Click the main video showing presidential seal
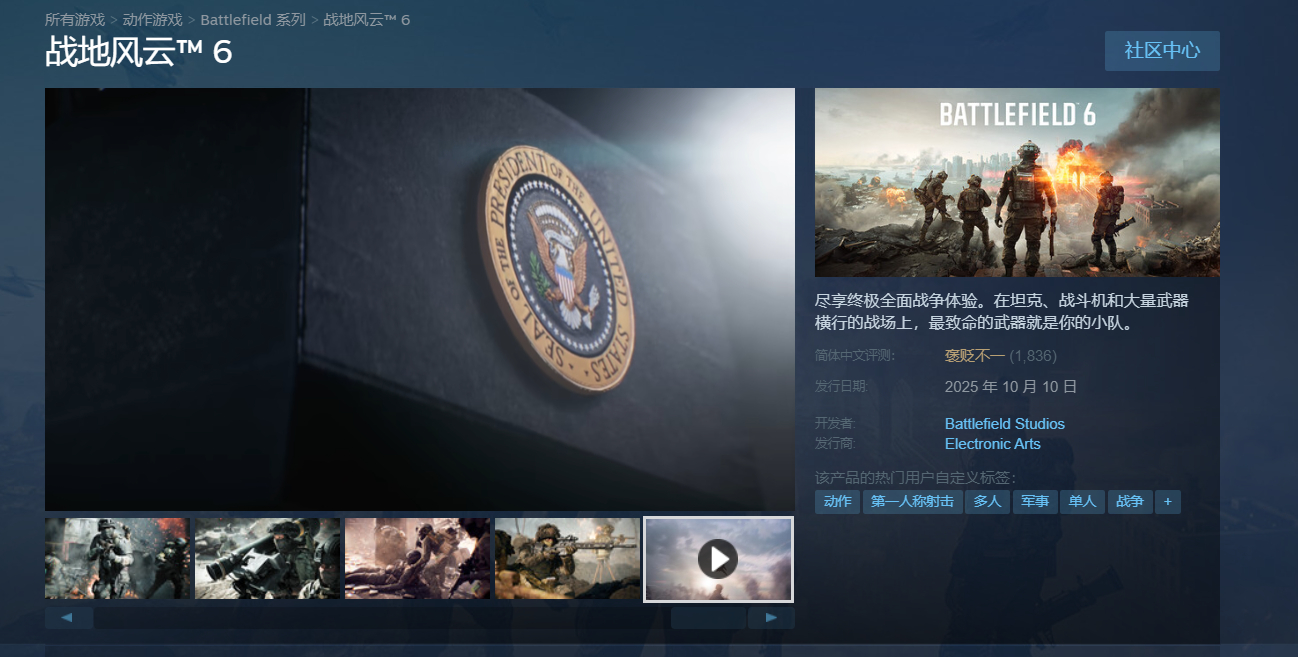This screenshot has height=657, width=1298. pos(420,299)
